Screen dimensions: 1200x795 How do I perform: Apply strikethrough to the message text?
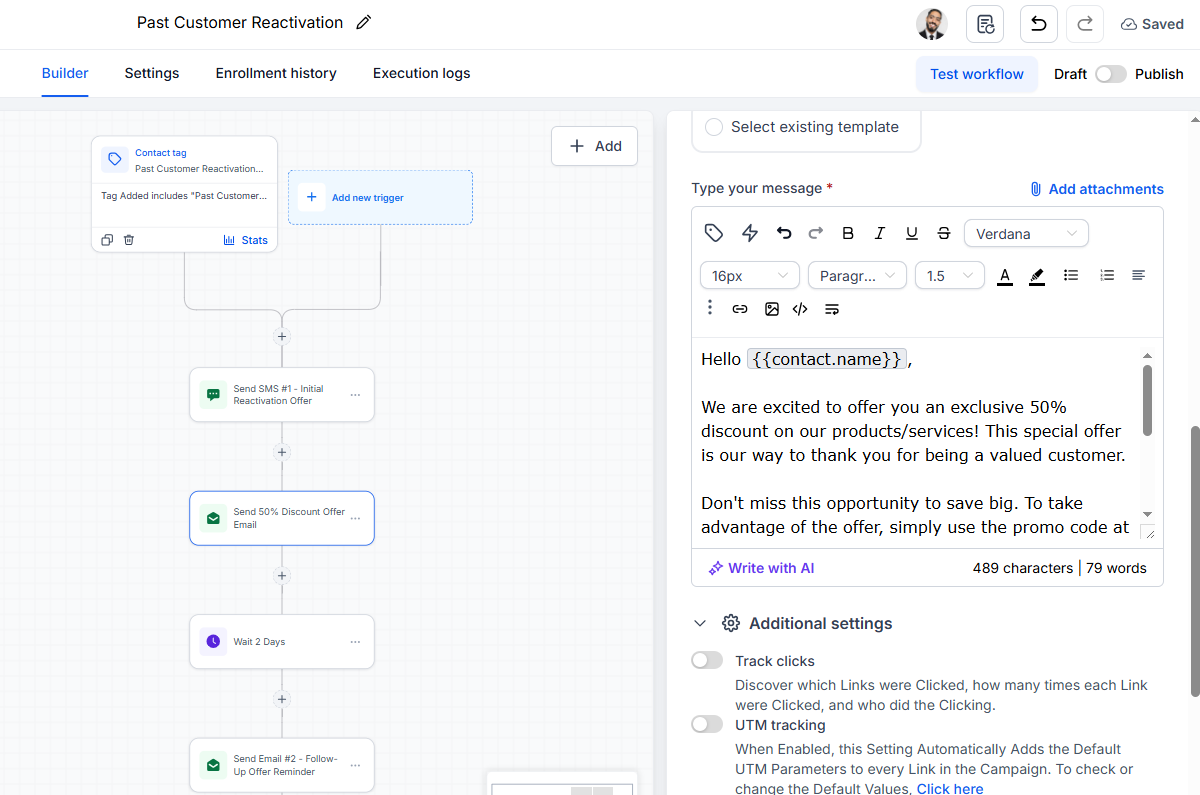tap(944, 233)
